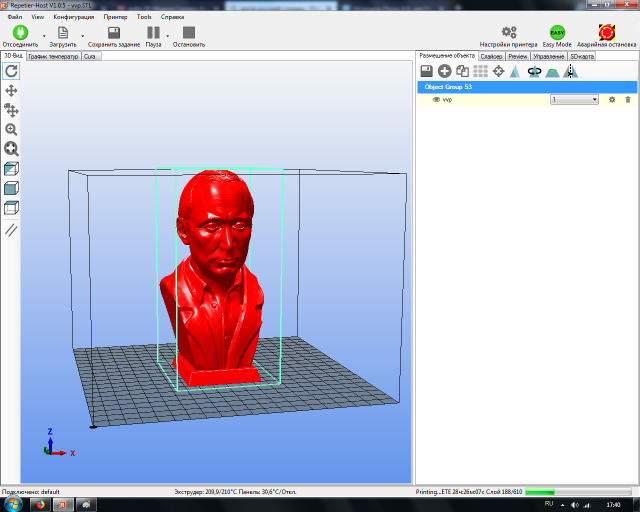This screenshot has width=640, height=512.
Task: Open the Конфигурация menu
Action: pyautogui.click(x=73, y=17)
